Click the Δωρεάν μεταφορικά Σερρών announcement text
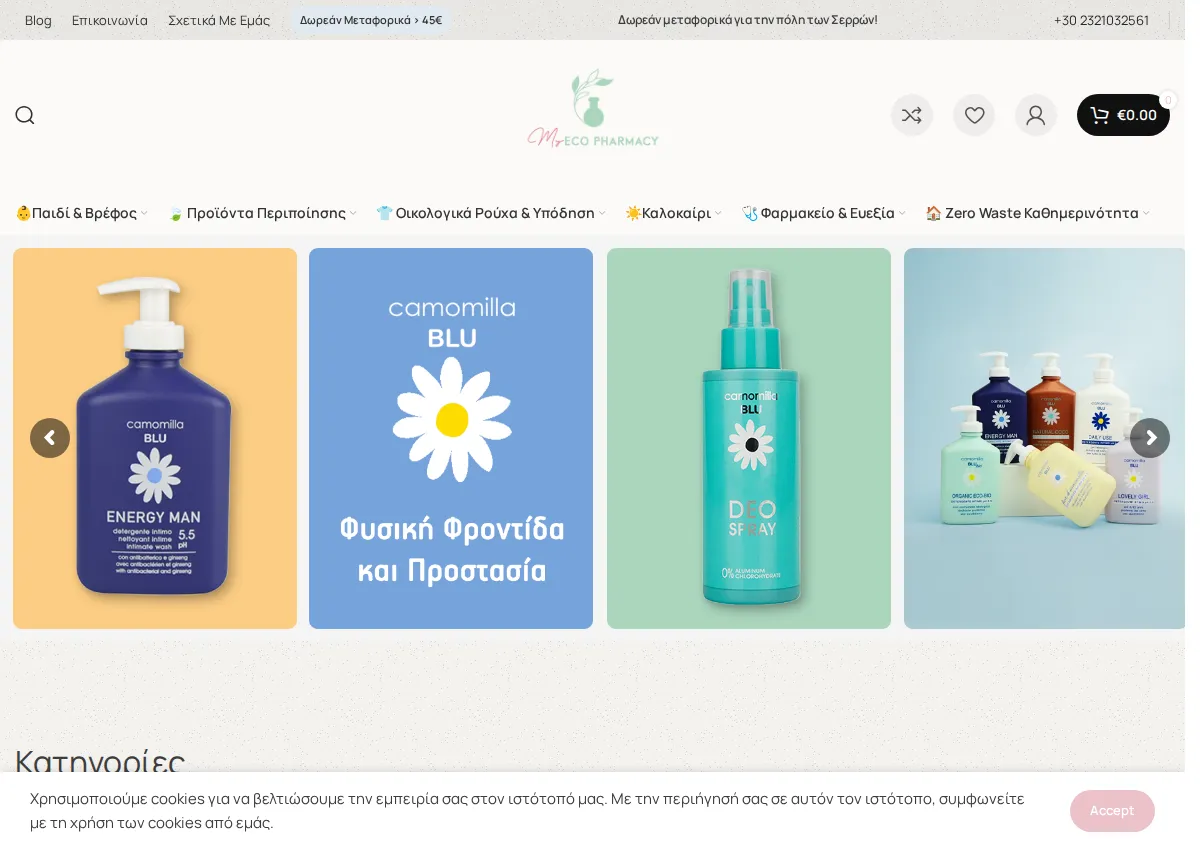Viewport: 1200px width, 850px height. pyautogui.click(x=747, y=20)
